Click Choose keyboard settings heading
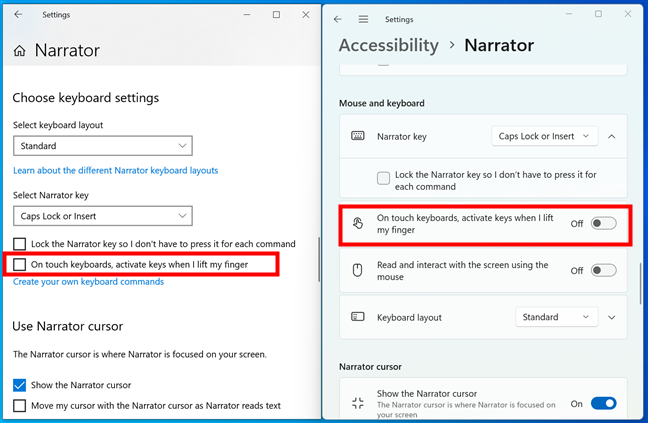The image size is (648, 423). pyautogui.click(x=86, y=98)
